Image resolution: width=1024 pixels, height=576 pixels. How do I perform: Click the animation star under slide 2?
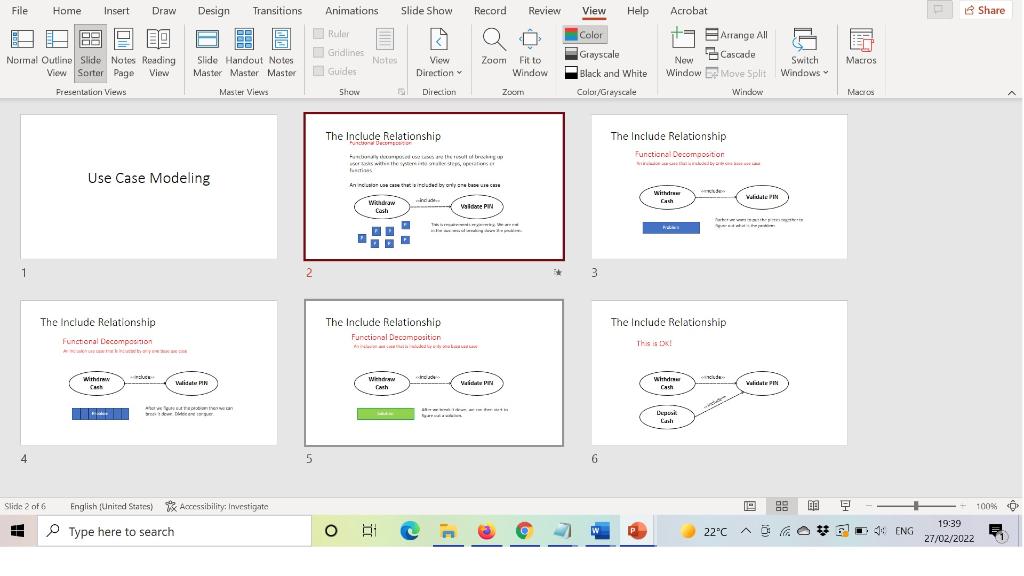point(558,272)
